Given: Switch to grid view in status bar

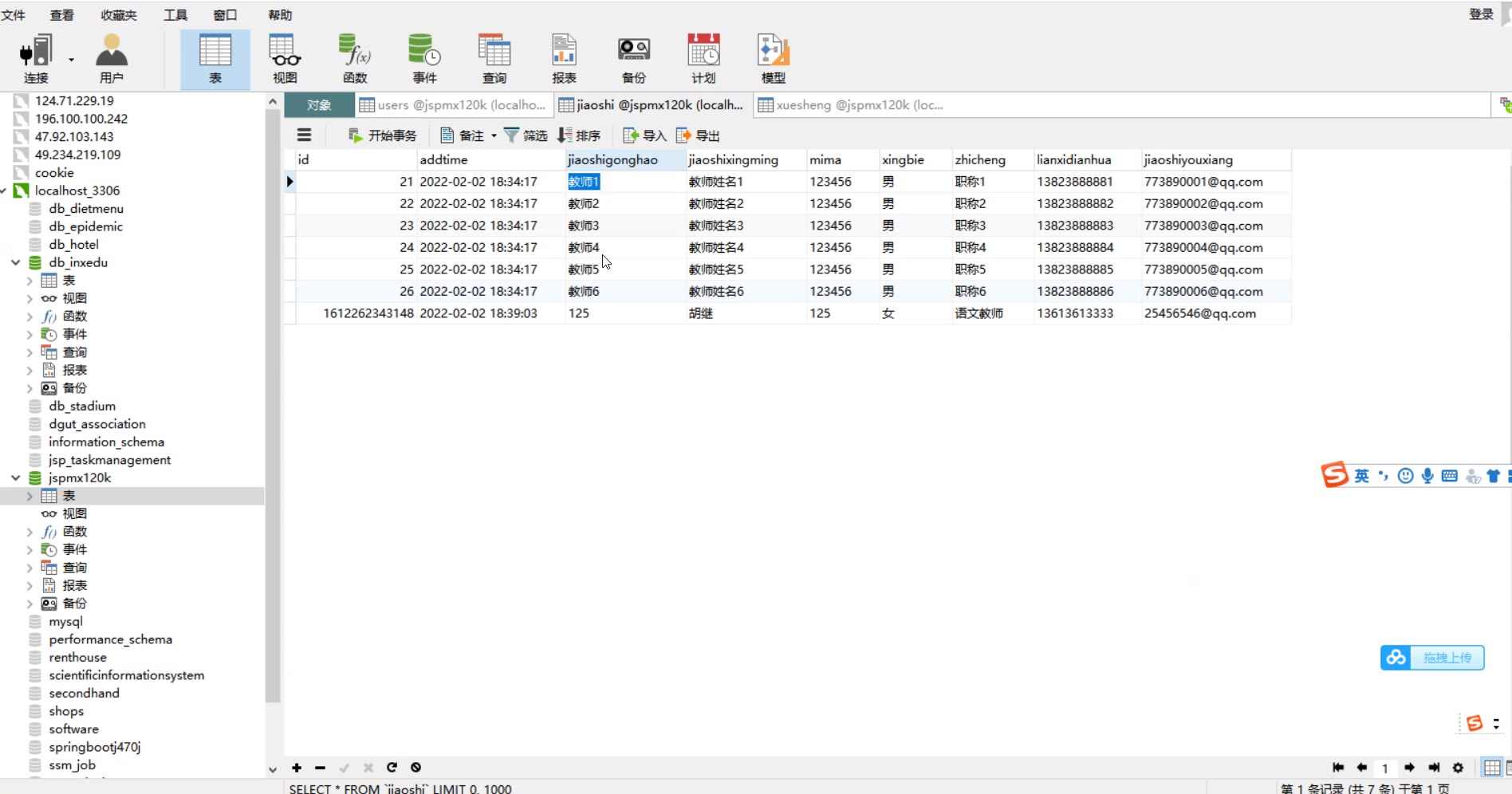Looking at the screenshot, I should [1491, 768].
